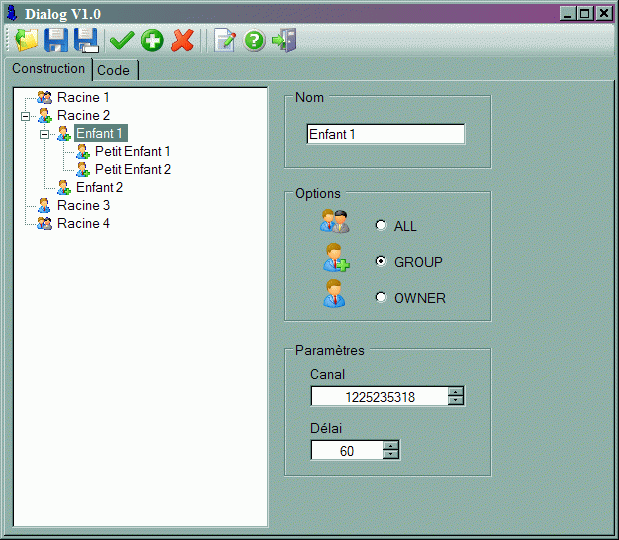Viewport: 619px width, 540px height.
Task: Collapse the Enfant 1 tree node
Action: tap(45, 135)
